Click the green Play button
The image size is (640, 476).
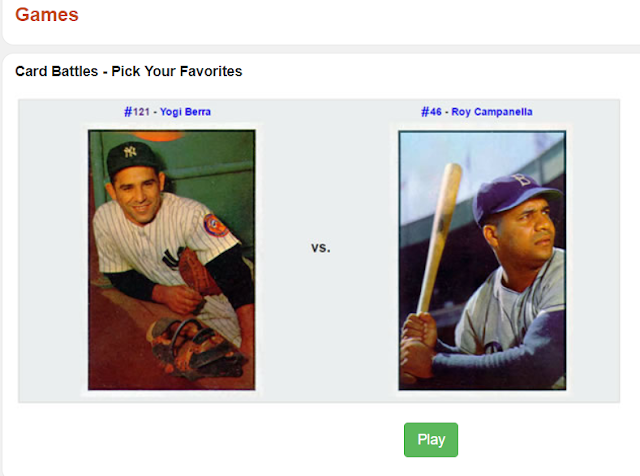(431, 440)
